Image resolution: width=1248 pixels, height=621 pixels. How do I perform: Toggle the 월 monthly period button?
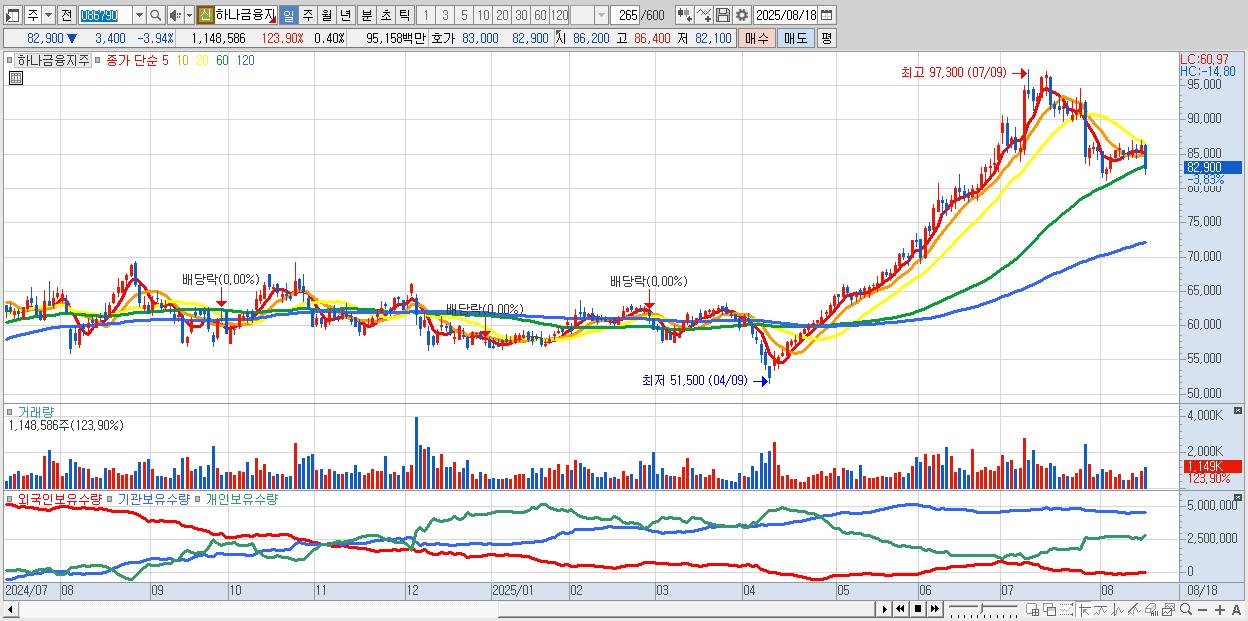326,15
